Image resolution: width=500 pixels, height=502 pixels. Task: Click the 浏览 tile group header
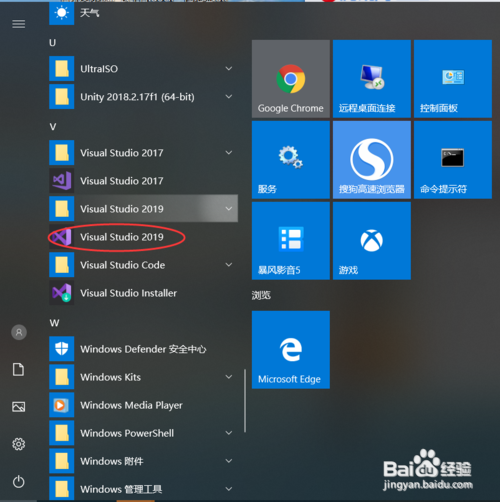[x=261, y=295]
